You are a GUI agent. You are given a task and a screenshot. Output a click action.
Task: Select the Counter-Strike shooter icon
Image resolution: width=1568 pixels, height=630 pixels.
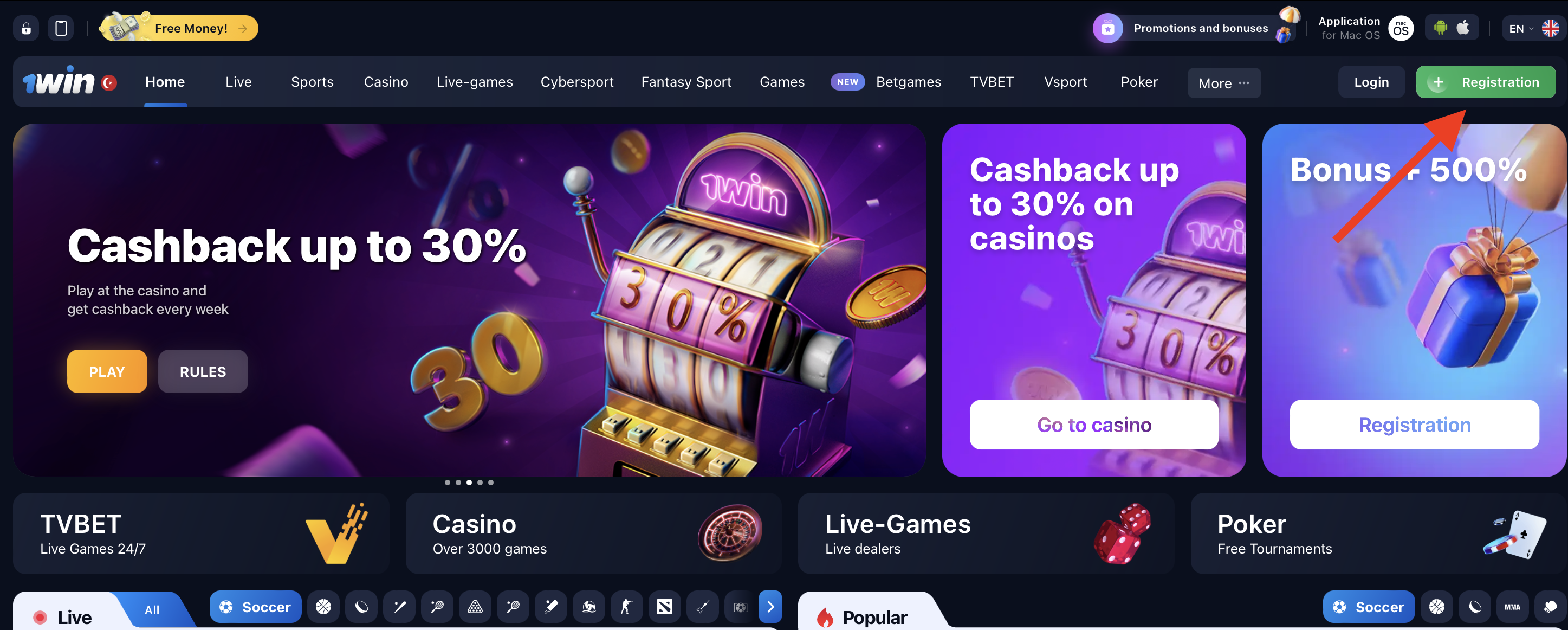(x=626, y=607)
